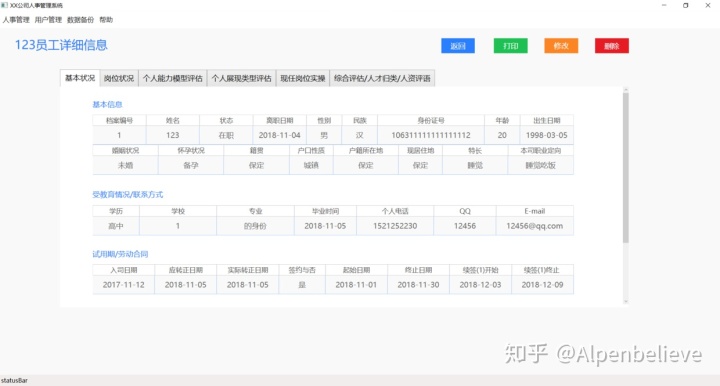Click the 身份证号 column header
This screenshot has height=386, width=720.
(431, 121)
